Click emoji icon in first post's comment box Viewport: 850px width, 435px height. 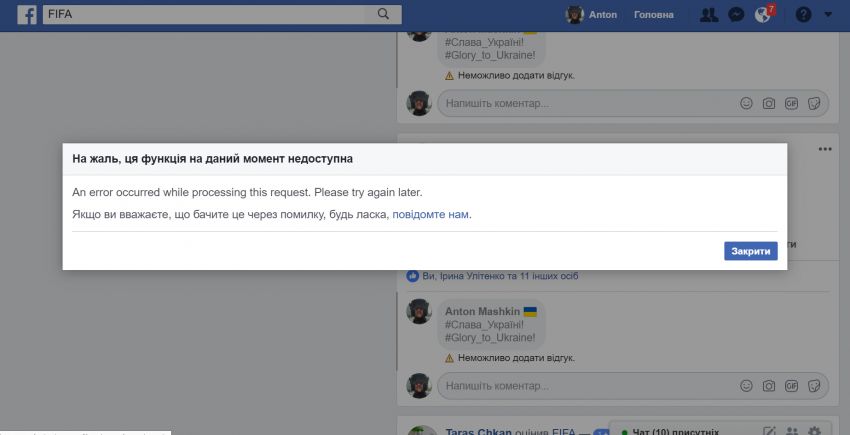[x=746, y=103]
